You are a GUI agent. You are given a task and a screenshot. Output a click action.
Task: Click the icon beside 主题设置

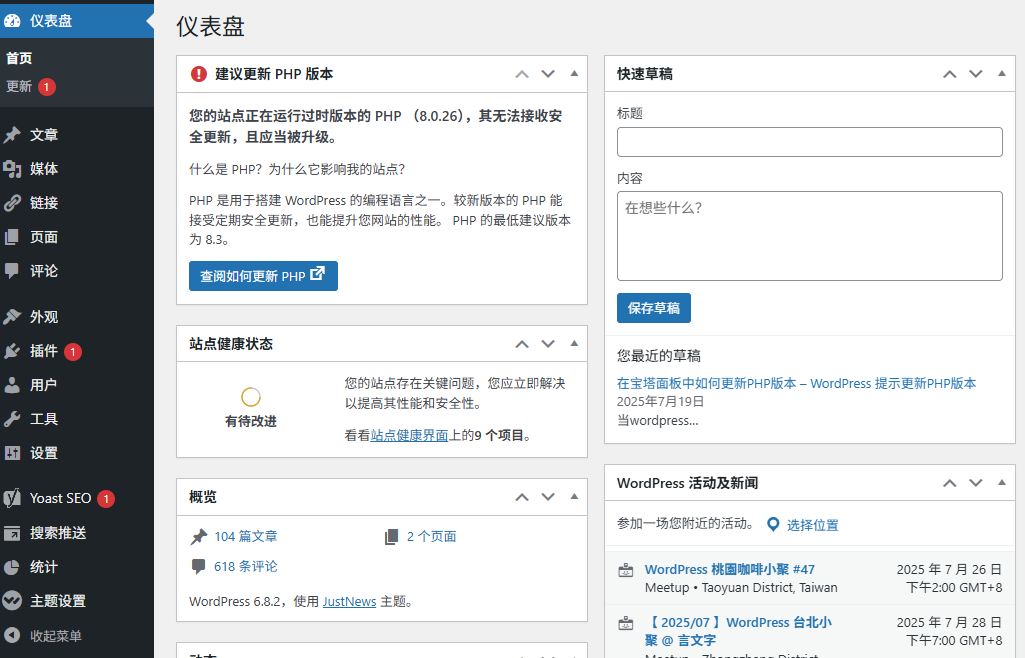click(x=12, y=601)
